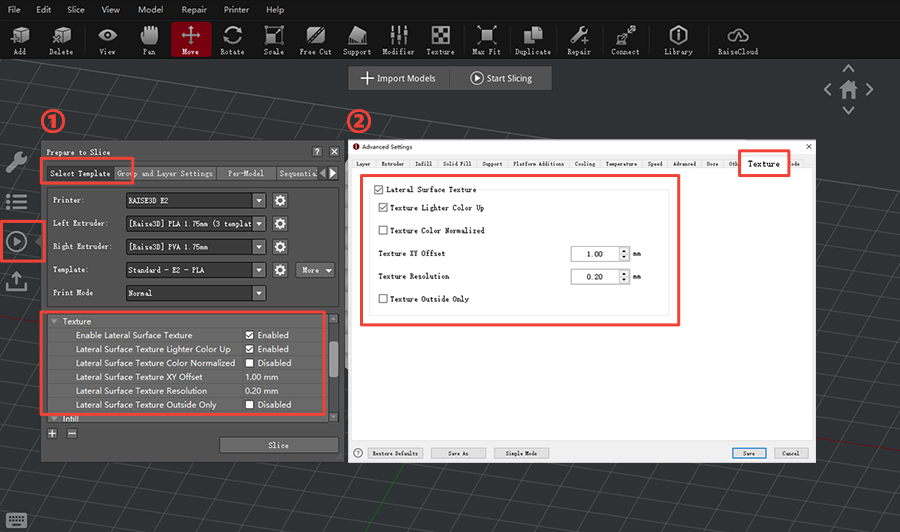
Task: Switch to the Select Template tab
Action: [80, 173]
